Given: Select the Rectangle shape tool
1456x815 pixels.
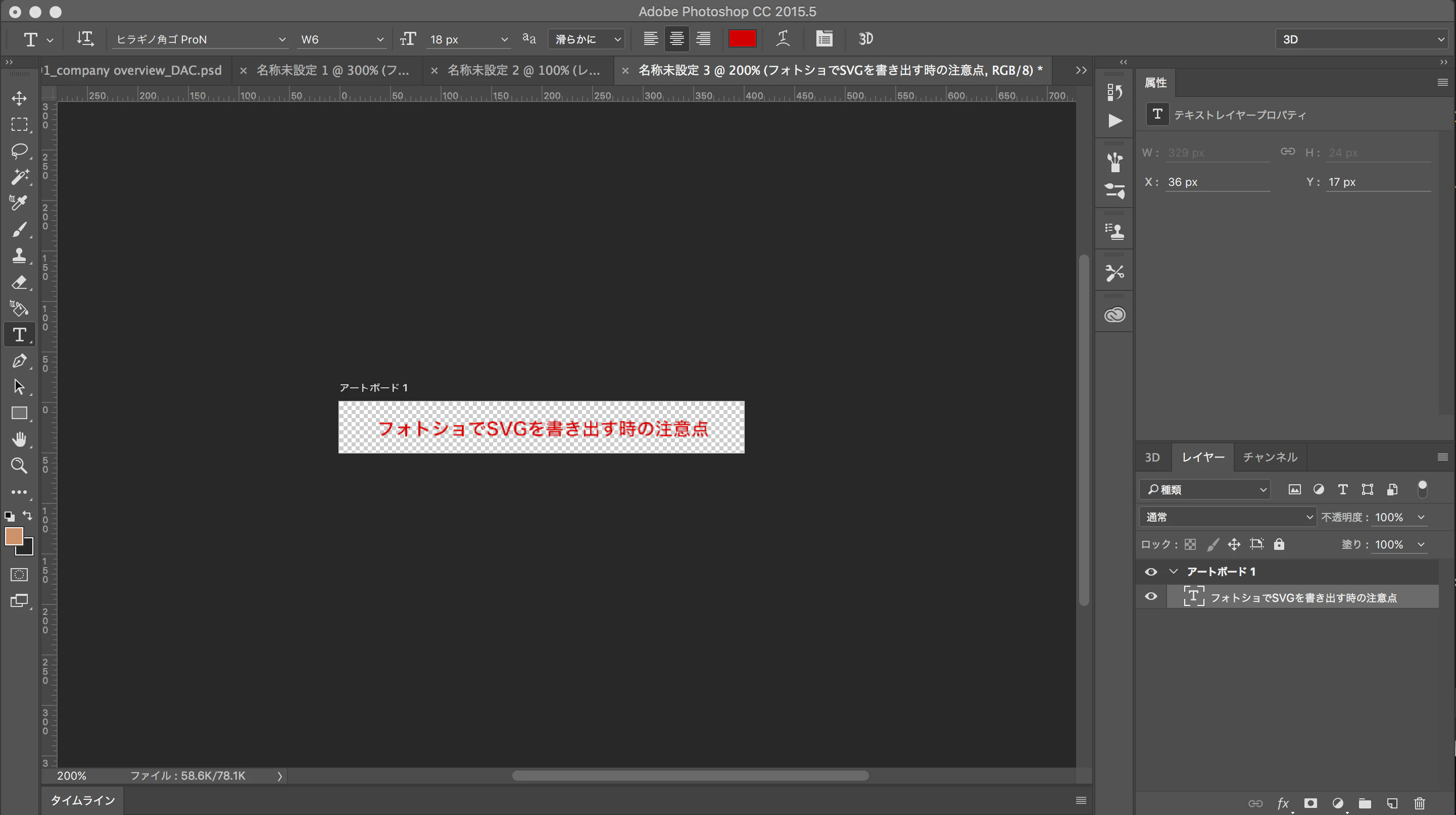Looking at the screenshot, I should pyautogui.click(x=19, y=413).
